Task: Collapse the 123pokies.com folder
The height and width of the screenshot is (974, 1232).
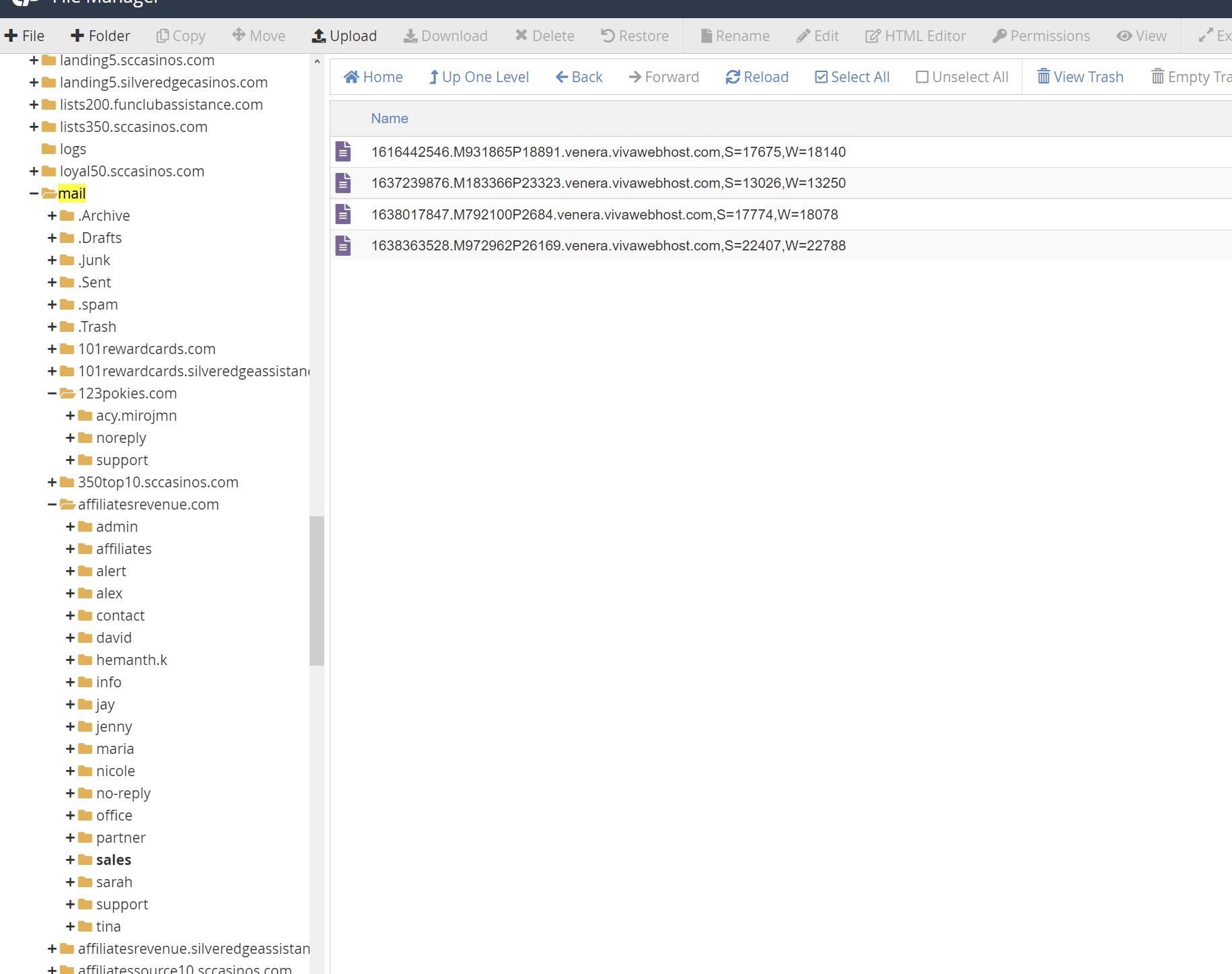Action: point(52,393)
